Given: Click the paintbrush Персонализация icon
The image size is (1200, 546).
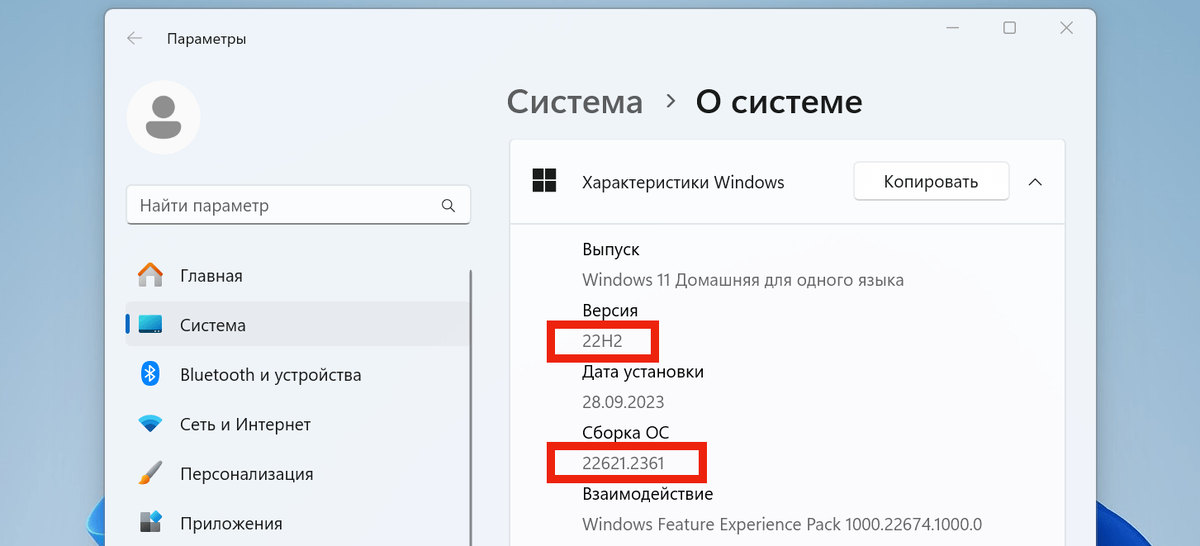Looking at the screenshot, I should point(150,473).
